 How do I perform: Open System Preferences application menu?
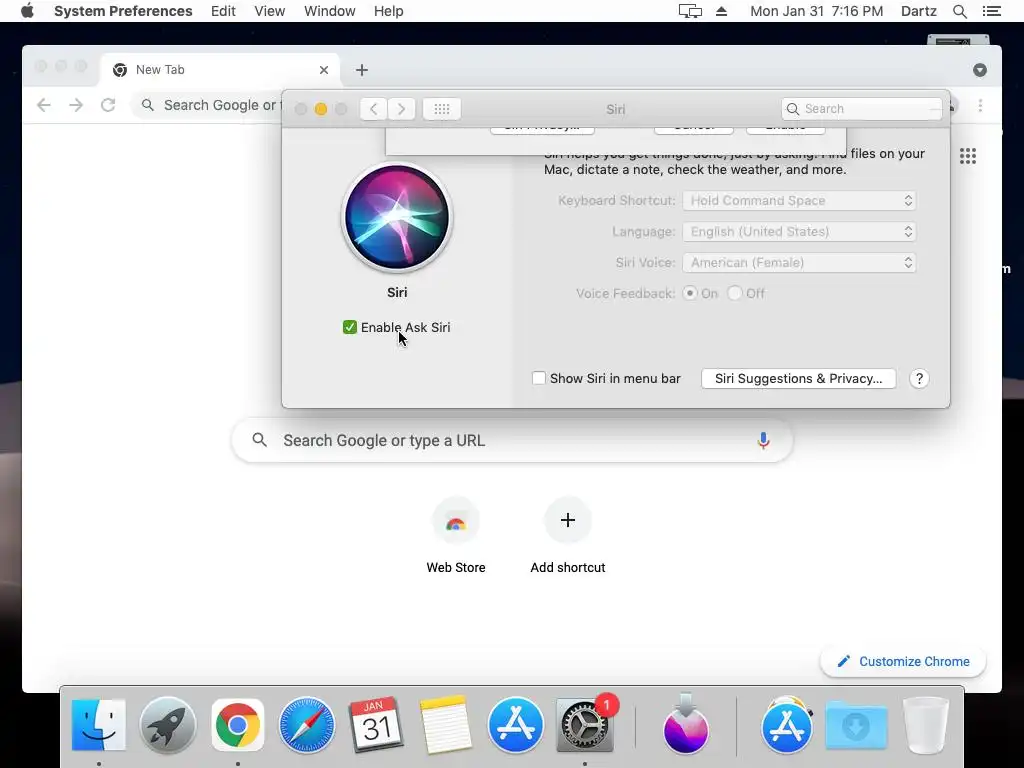pyautogui.click(x=123, y=11)
